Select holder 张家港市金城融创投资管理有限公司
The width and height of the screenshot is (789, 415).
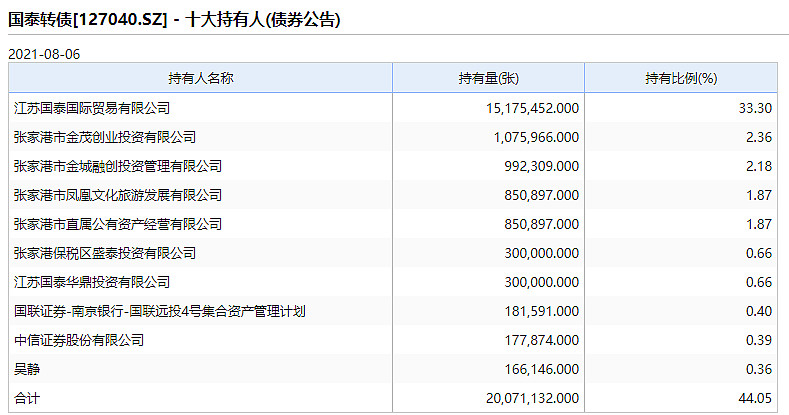(x=118, y=166)
